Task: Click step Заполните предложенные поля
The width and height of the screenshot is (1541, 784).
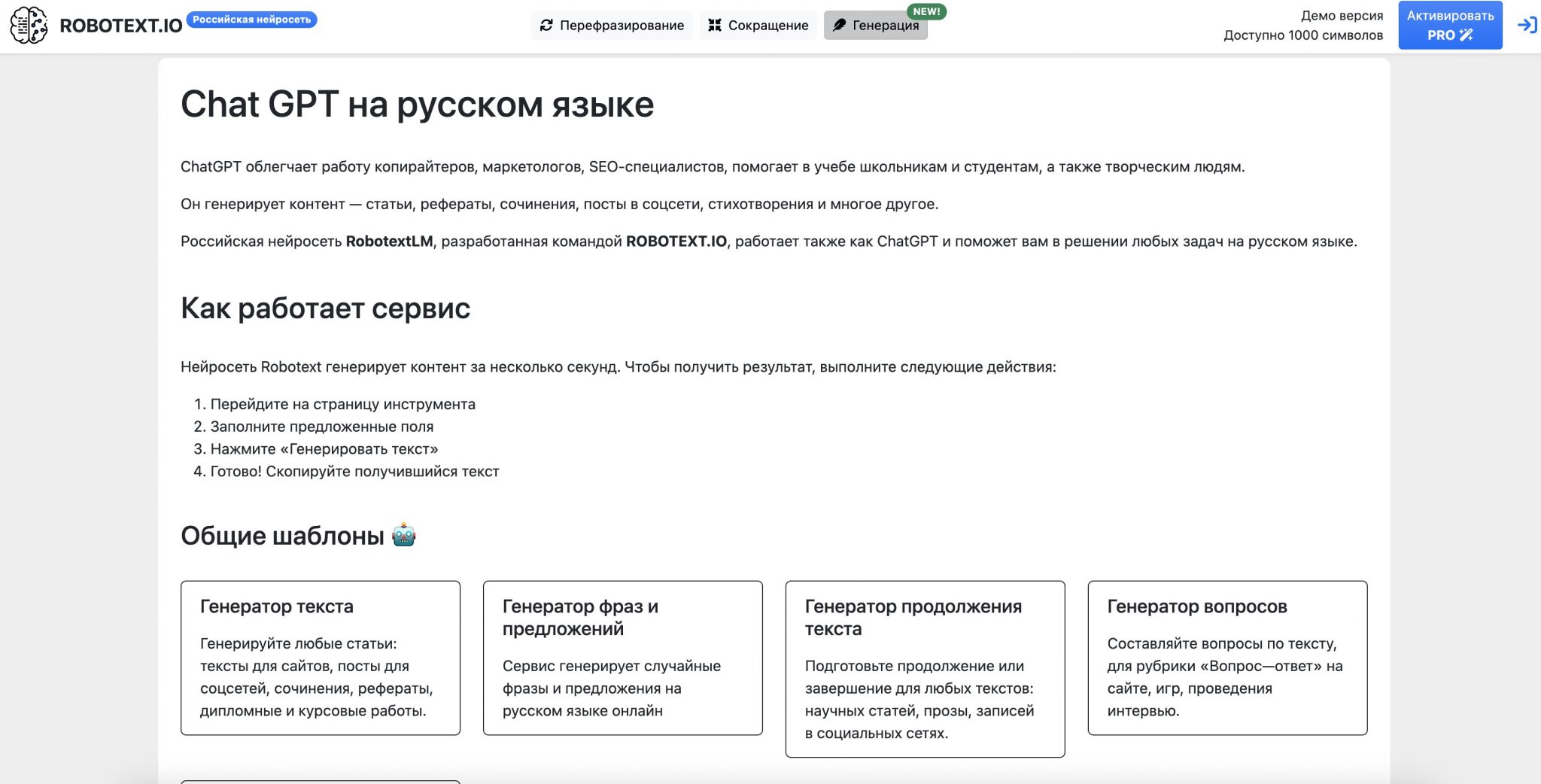Action: [322, 427]
